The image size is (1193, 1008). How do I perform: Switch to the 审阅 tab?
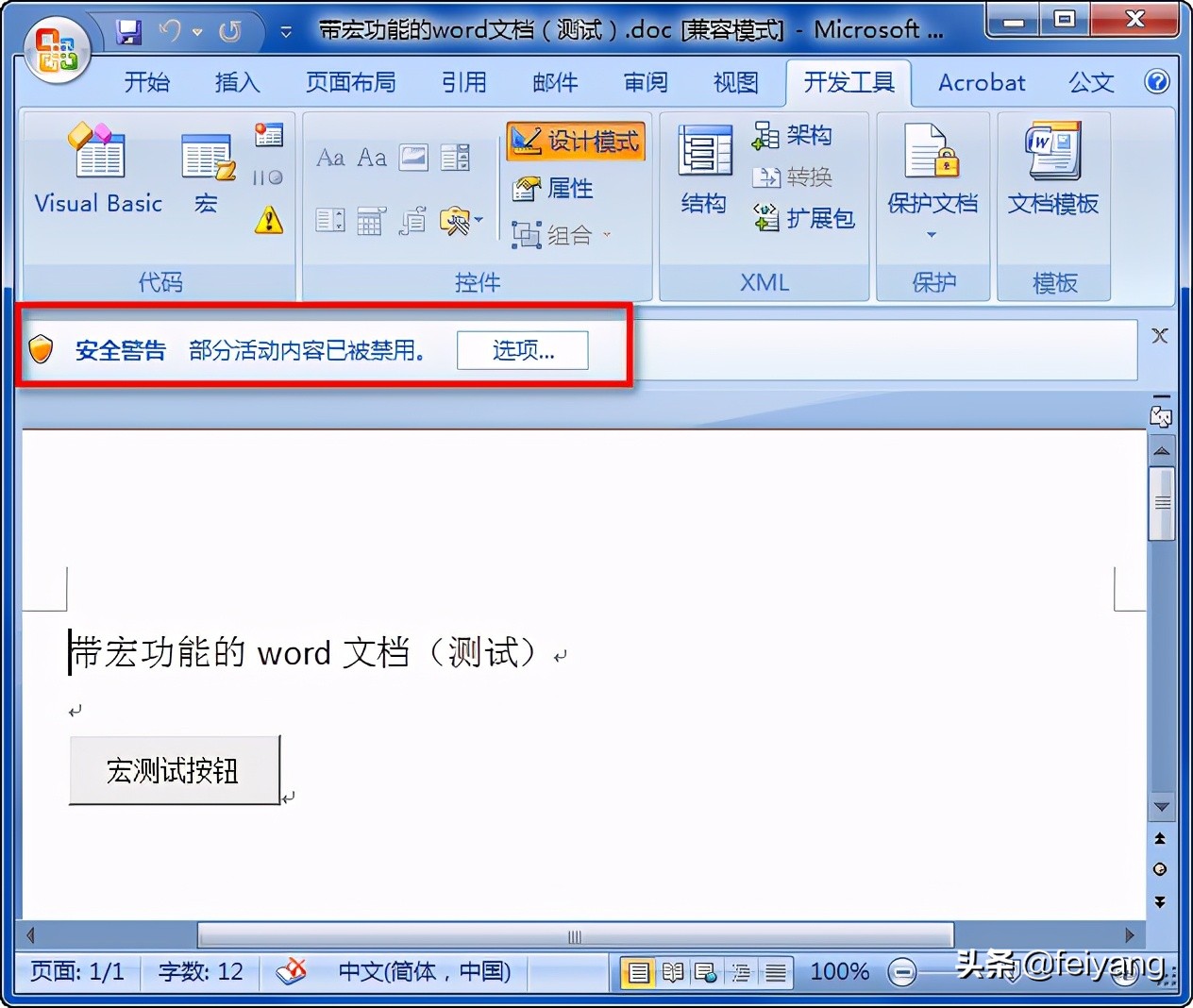pos(646,83)
